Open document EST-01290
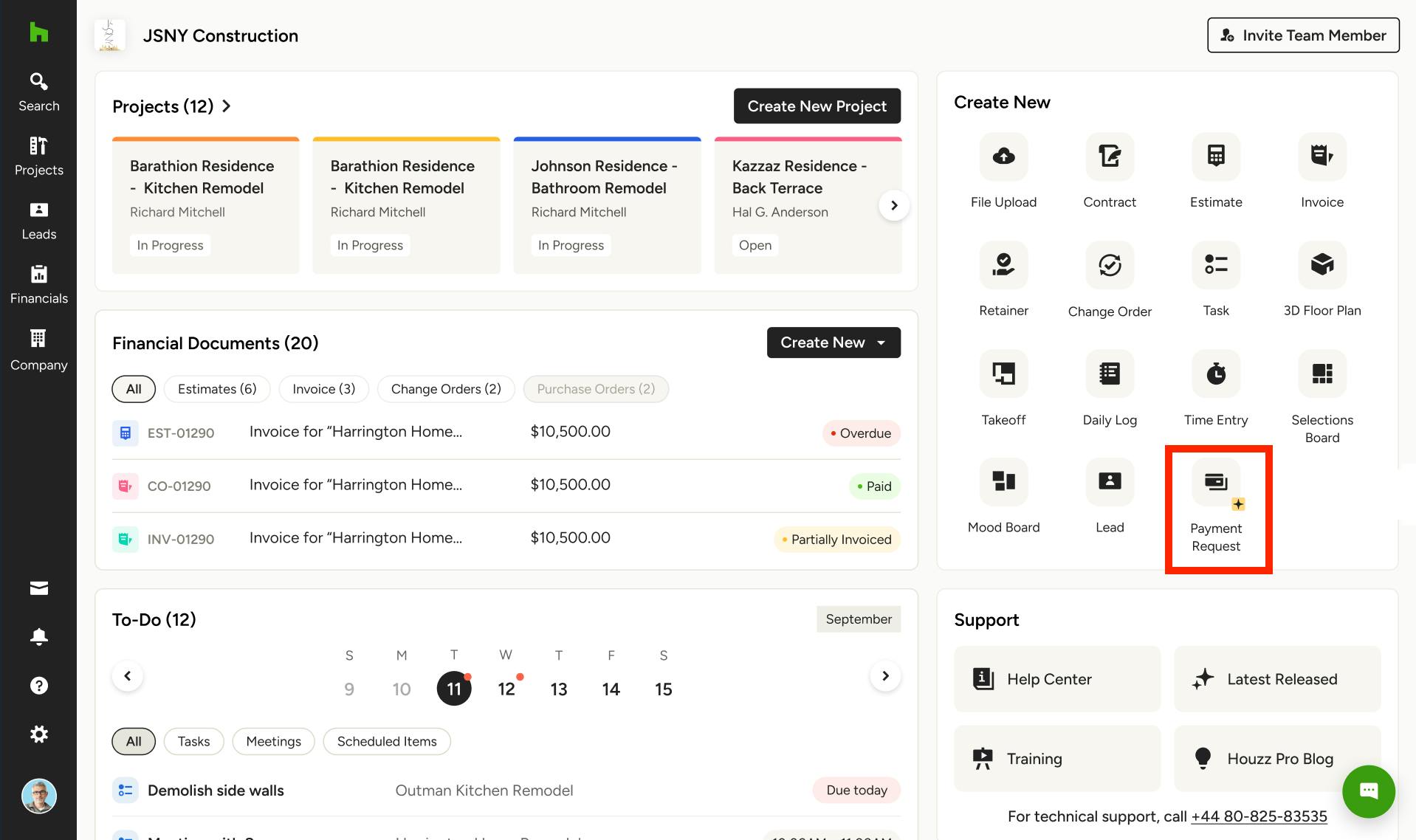Image resolution: width=1416 pixels, height=840 pixels. [x=506, y=433]
